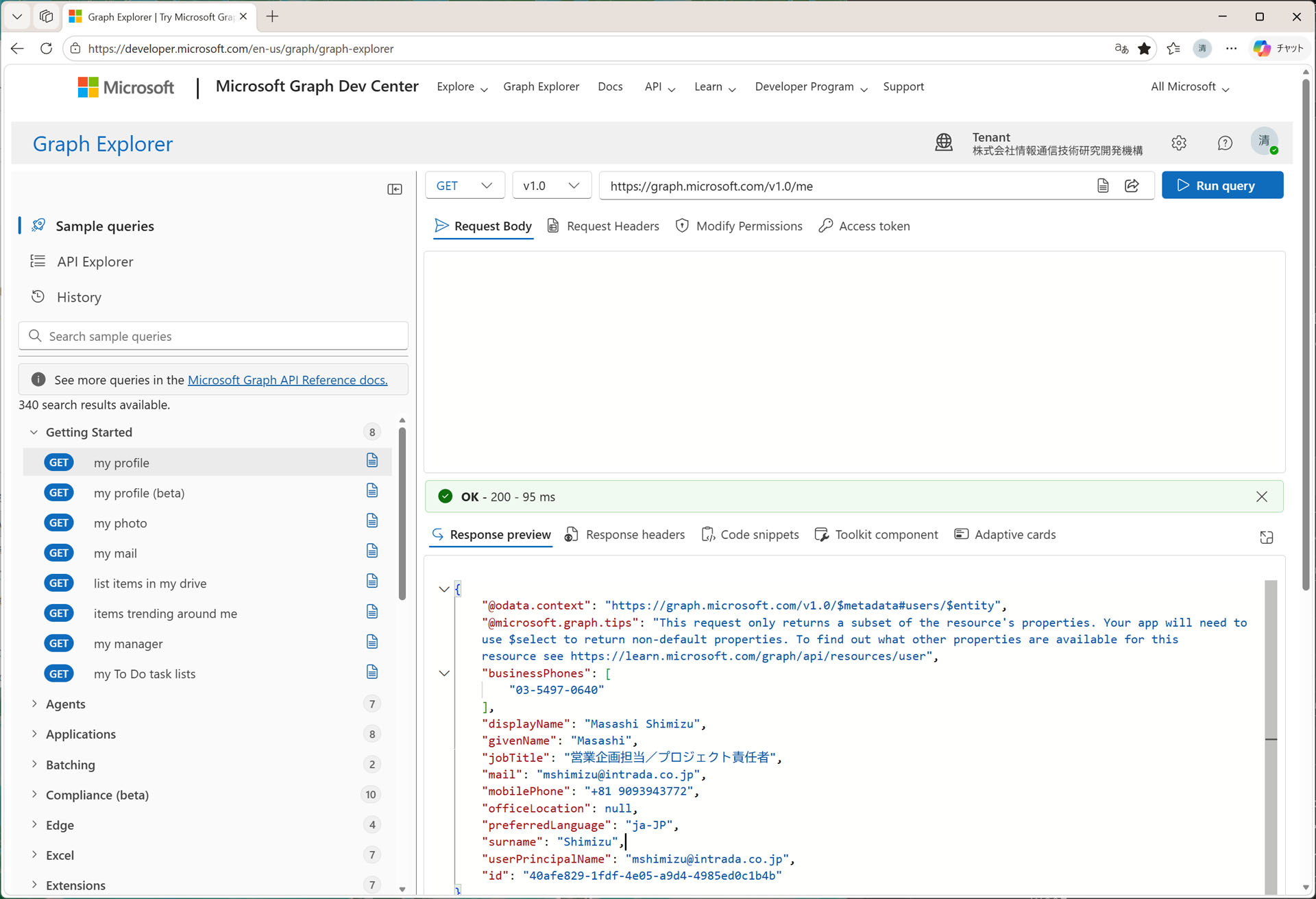The width and height of the screenshot is (1316, 899).
Task: Open the translate icon in address bar
Action: tap(1121, 49)
